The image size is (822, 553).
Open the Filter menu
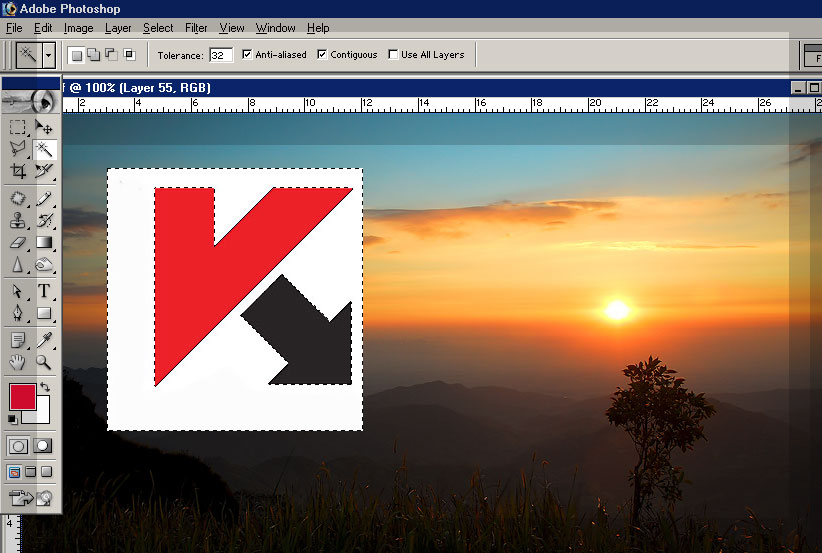(196, 28)
